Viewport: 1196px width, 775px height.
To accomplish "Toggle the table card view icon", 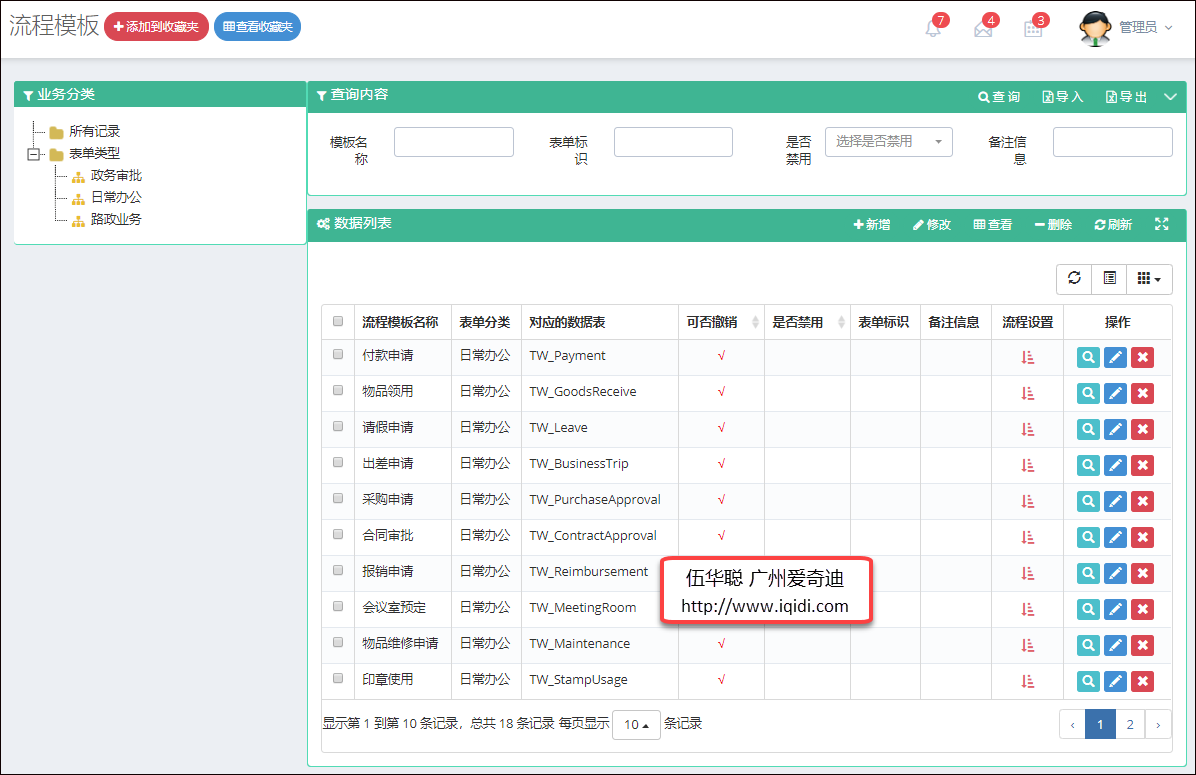I will (x=1110, y=278).
